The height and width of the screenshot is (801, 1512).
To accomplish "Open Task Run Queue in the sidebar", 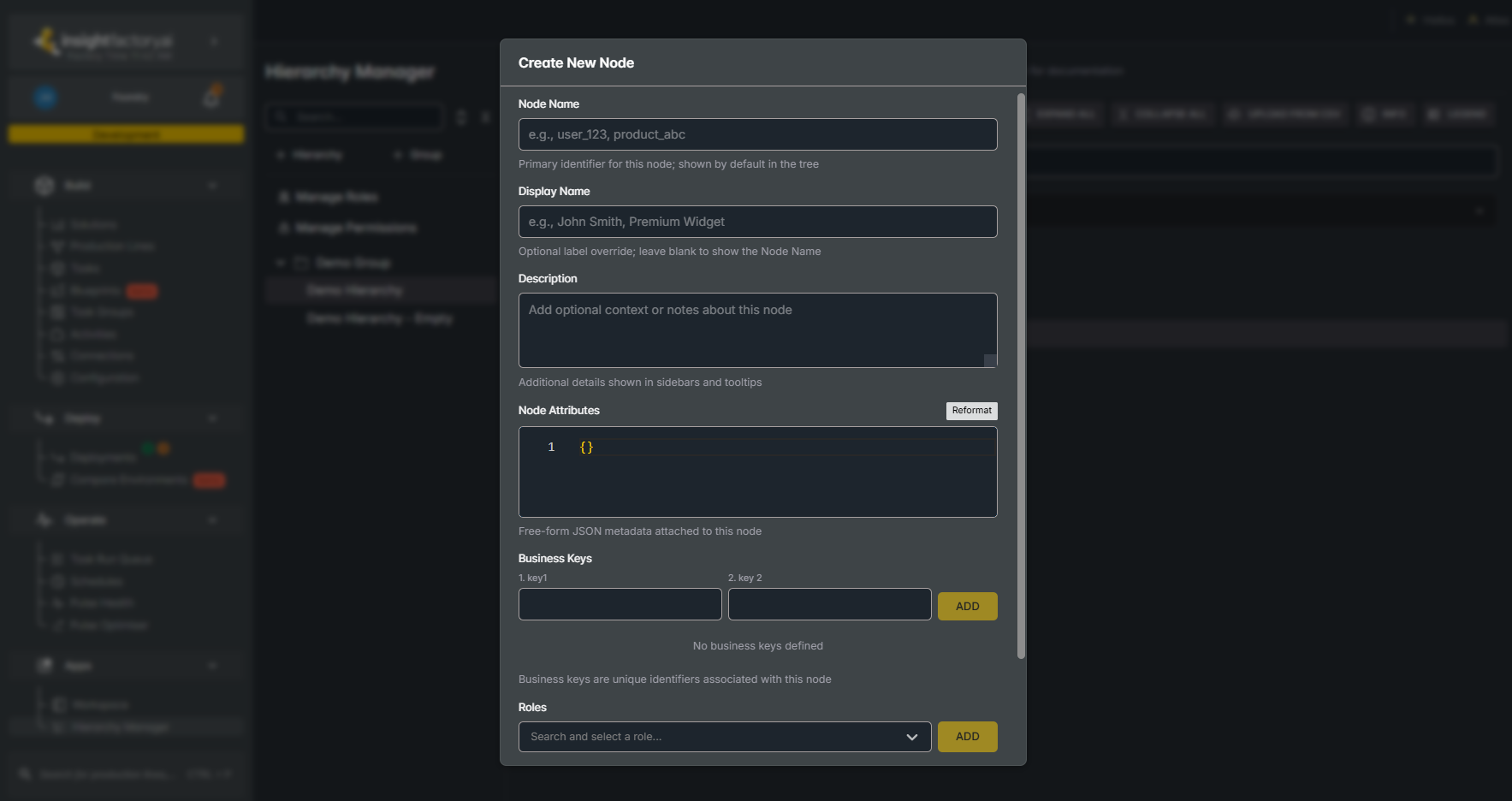I will click(x=102, y=560).
